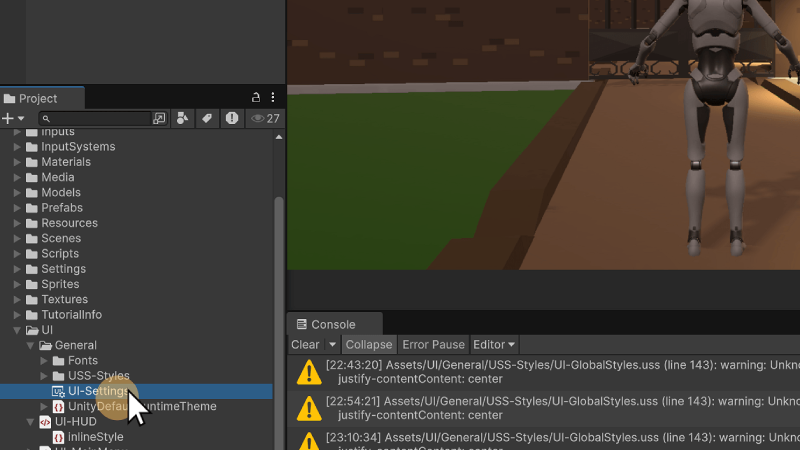Collapse the UI folder arrow
The image size is (800, 450).
(x=17, y=330)
